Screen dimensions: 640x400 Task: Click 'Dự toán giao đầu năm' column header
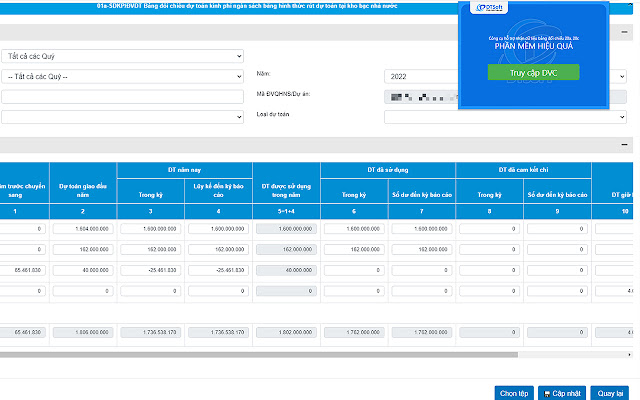(x=83, y=191)
